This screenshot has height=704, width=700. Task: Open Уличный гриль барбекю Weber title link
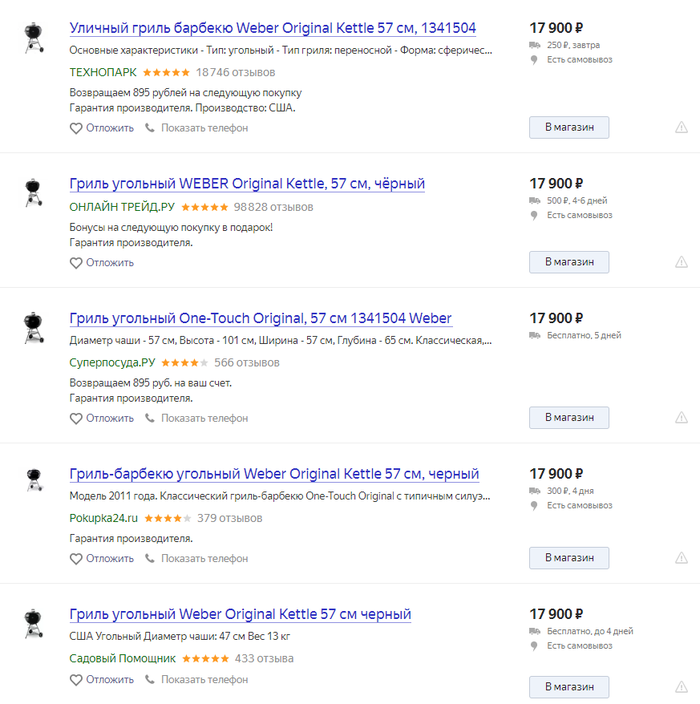[x=273, y=28]
